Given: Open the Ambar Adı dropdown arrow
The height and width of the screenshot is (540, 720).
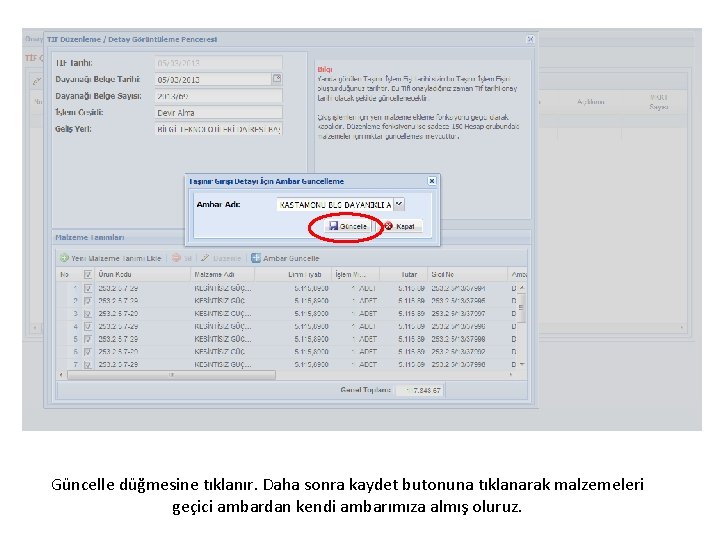Looking at the screenshot, I should (x=399, y=204).
